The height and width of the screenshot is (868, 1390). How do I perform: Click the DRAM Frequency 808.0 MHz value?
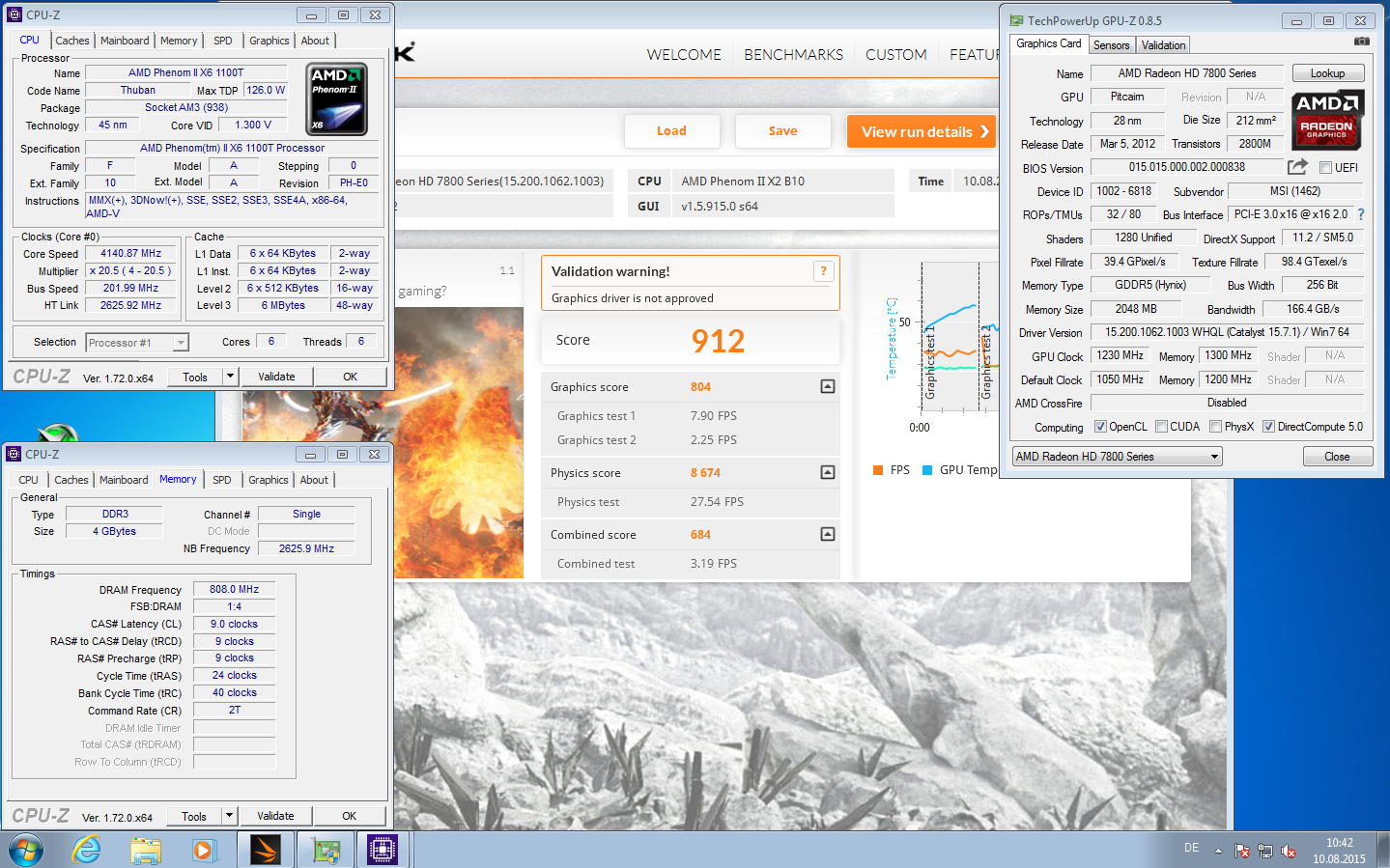(x=234, y=589)
